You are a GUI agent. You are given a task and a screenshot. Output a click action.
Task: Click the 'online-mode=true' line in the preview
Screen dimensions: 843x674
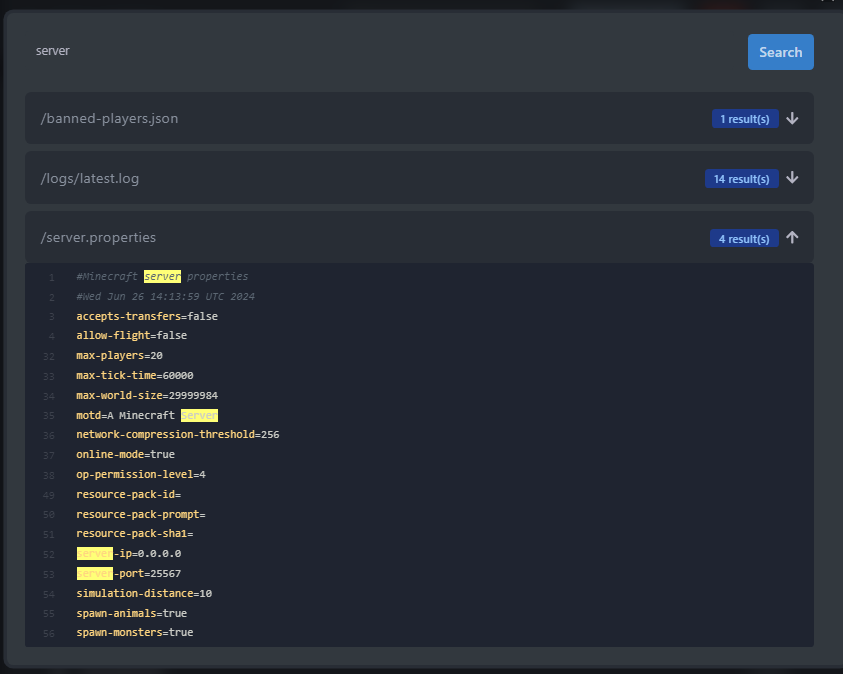[x=125, y=454]
